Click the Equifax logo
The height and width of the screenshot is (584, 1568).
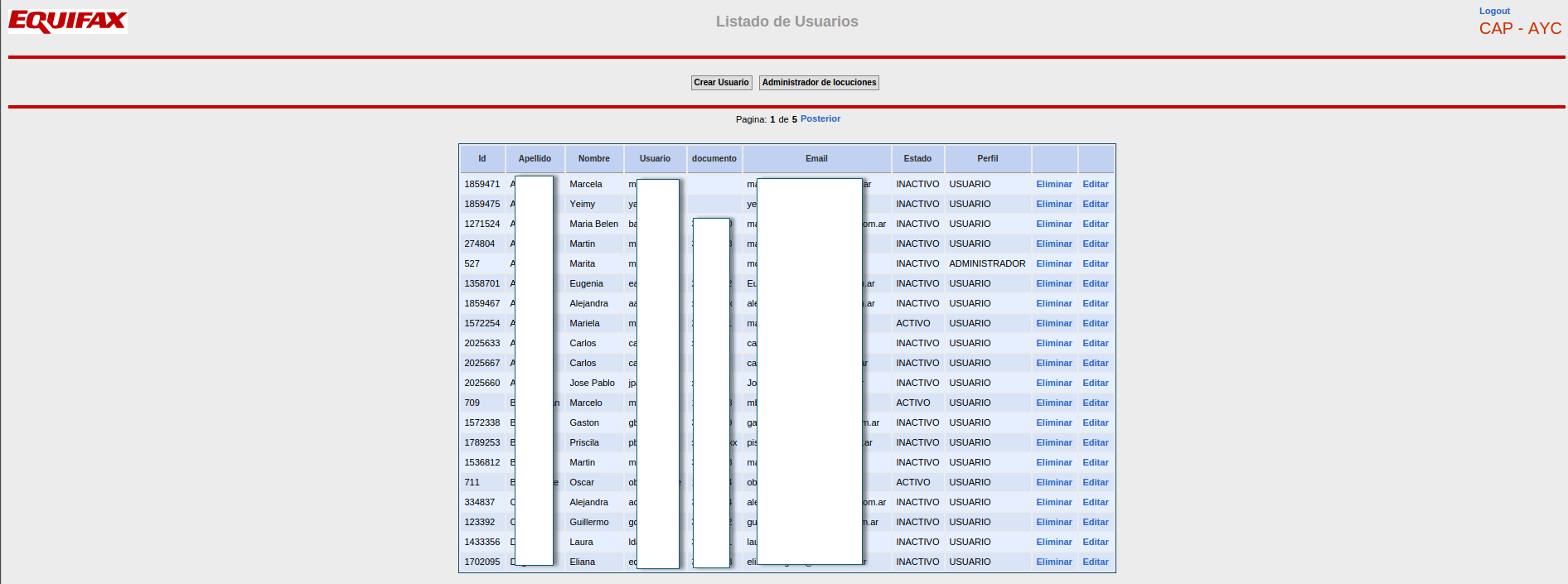[68, 21]
